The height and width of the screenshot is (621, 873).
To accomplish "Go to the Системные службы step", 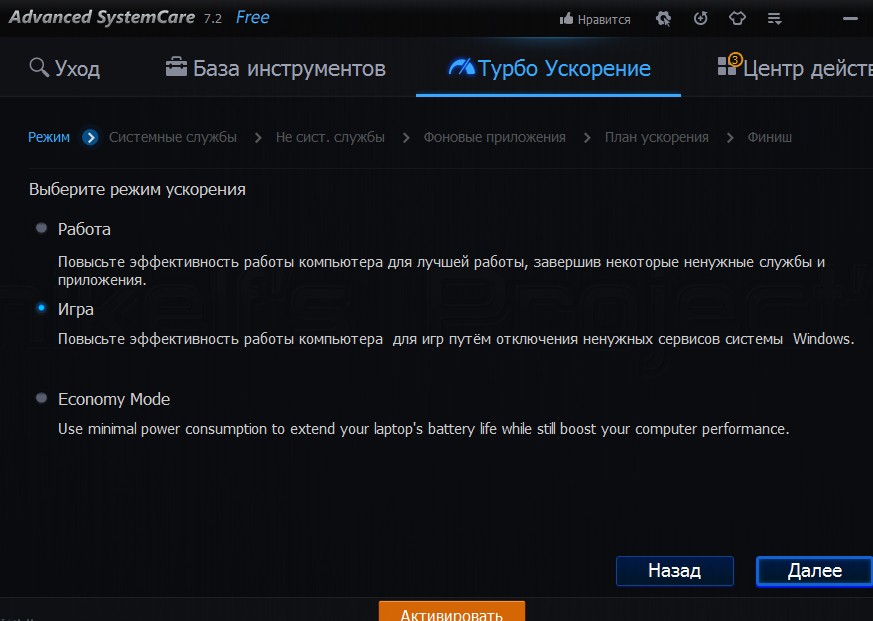I will click(173, 138).
